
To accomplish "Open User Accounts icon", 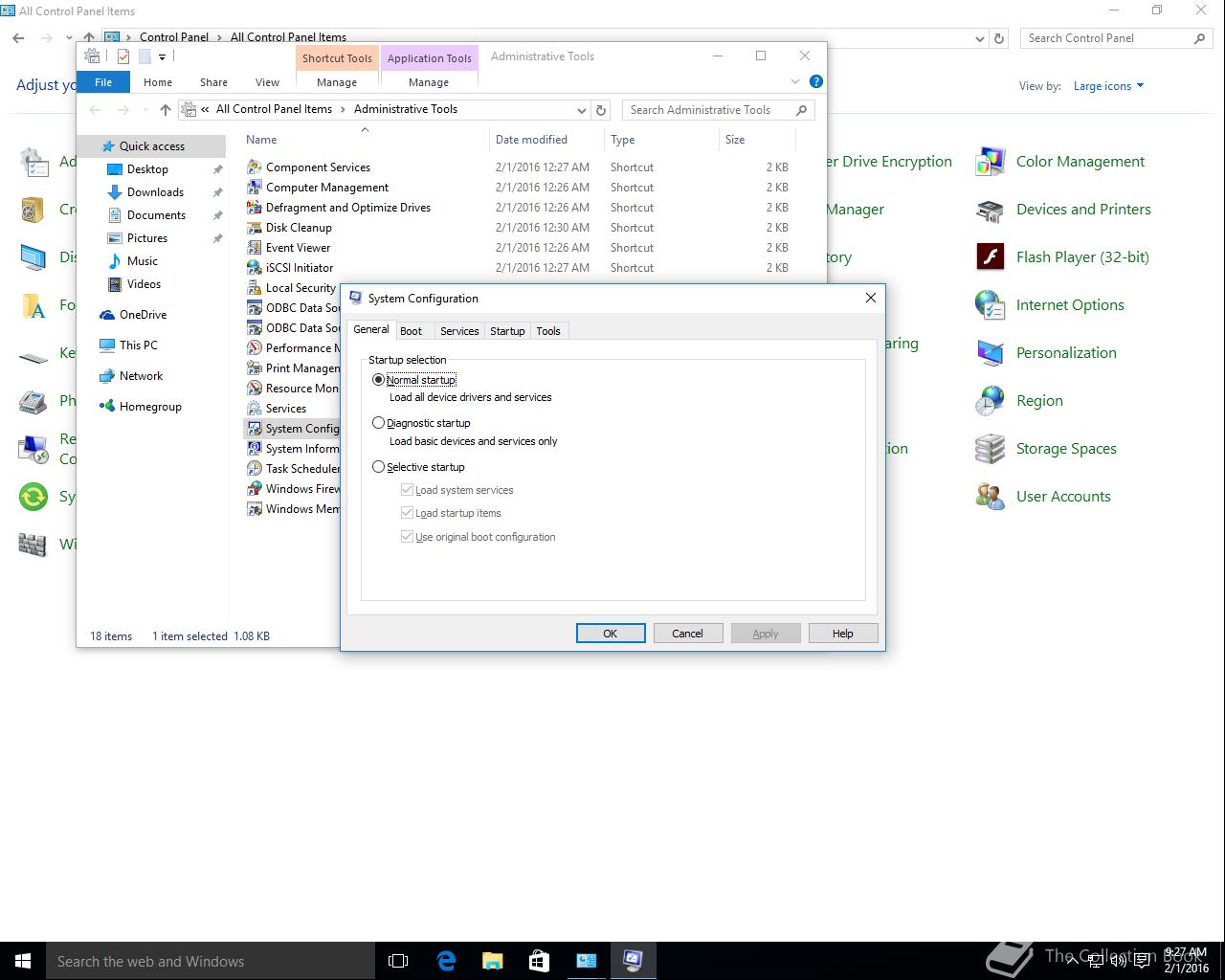I will tap(990, 497).
